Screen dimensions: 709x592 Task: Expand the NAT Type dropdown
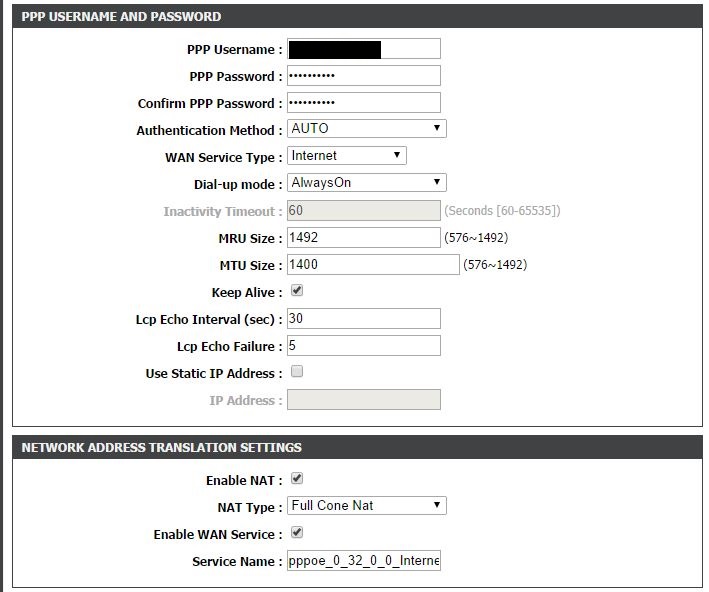tap(366, 506)
